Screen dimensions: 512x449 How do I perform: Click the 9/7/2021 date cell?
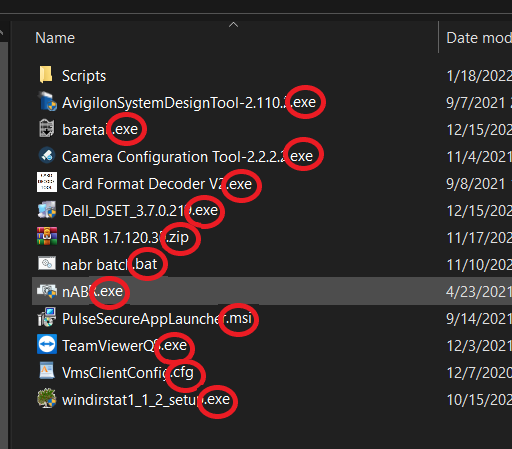[479, 103]
